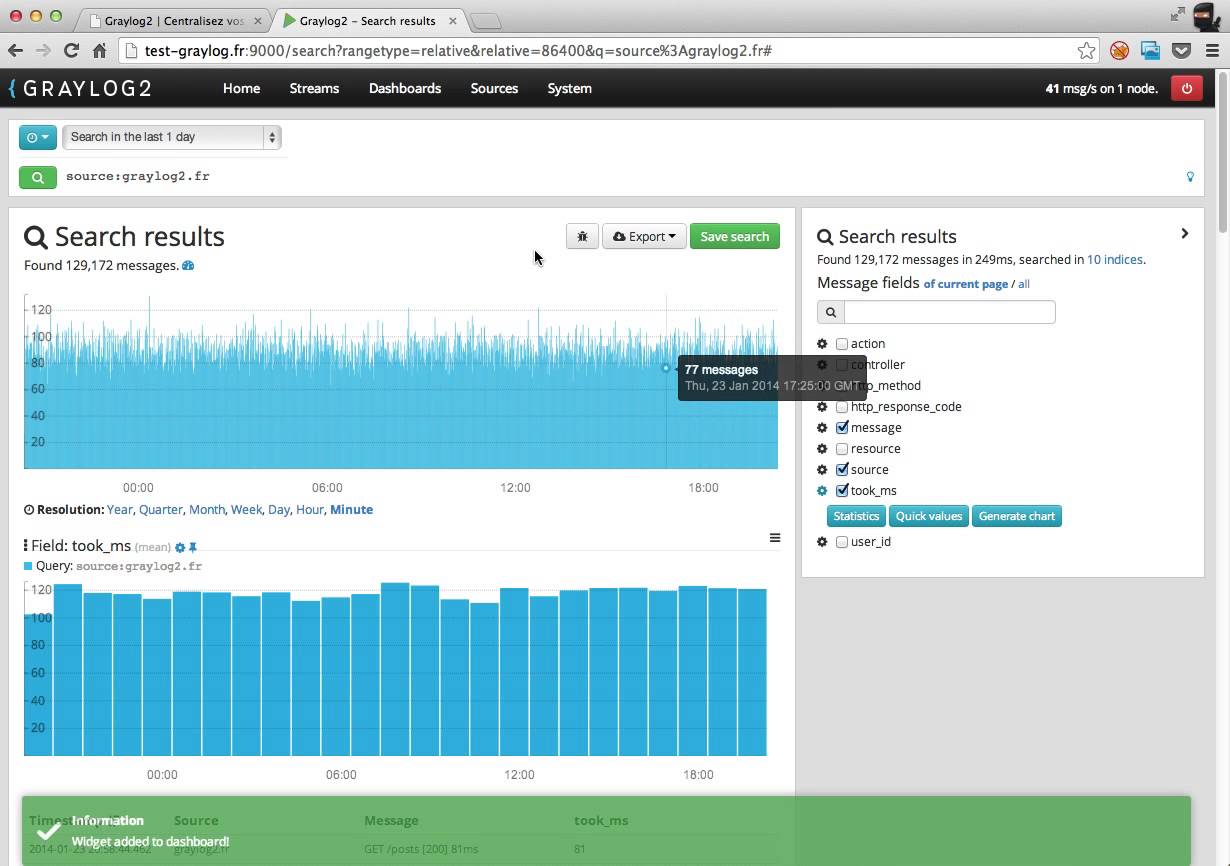Uncheck the message field checkbox
This screenshot has height=866, width=1230.
(842, 428)
